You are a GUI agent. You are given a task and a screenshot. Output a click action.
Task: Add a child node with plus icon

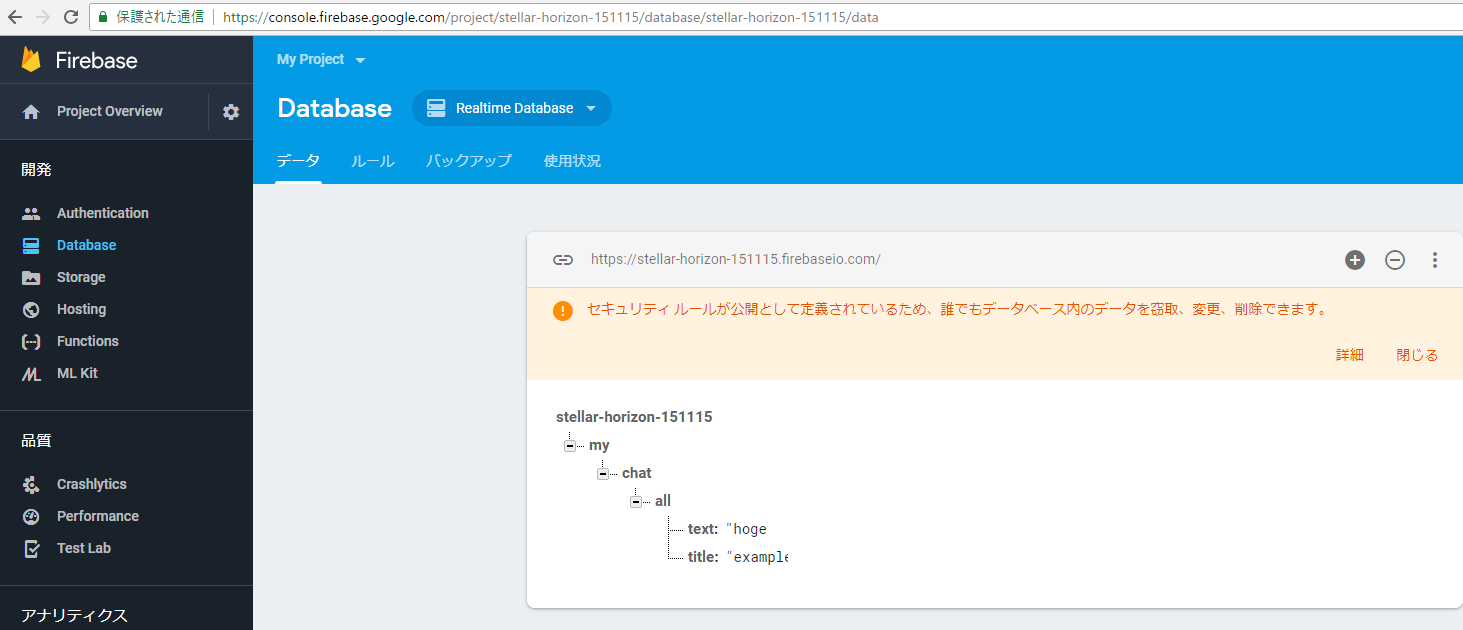pyautogui.click(x=1355, y=260)
